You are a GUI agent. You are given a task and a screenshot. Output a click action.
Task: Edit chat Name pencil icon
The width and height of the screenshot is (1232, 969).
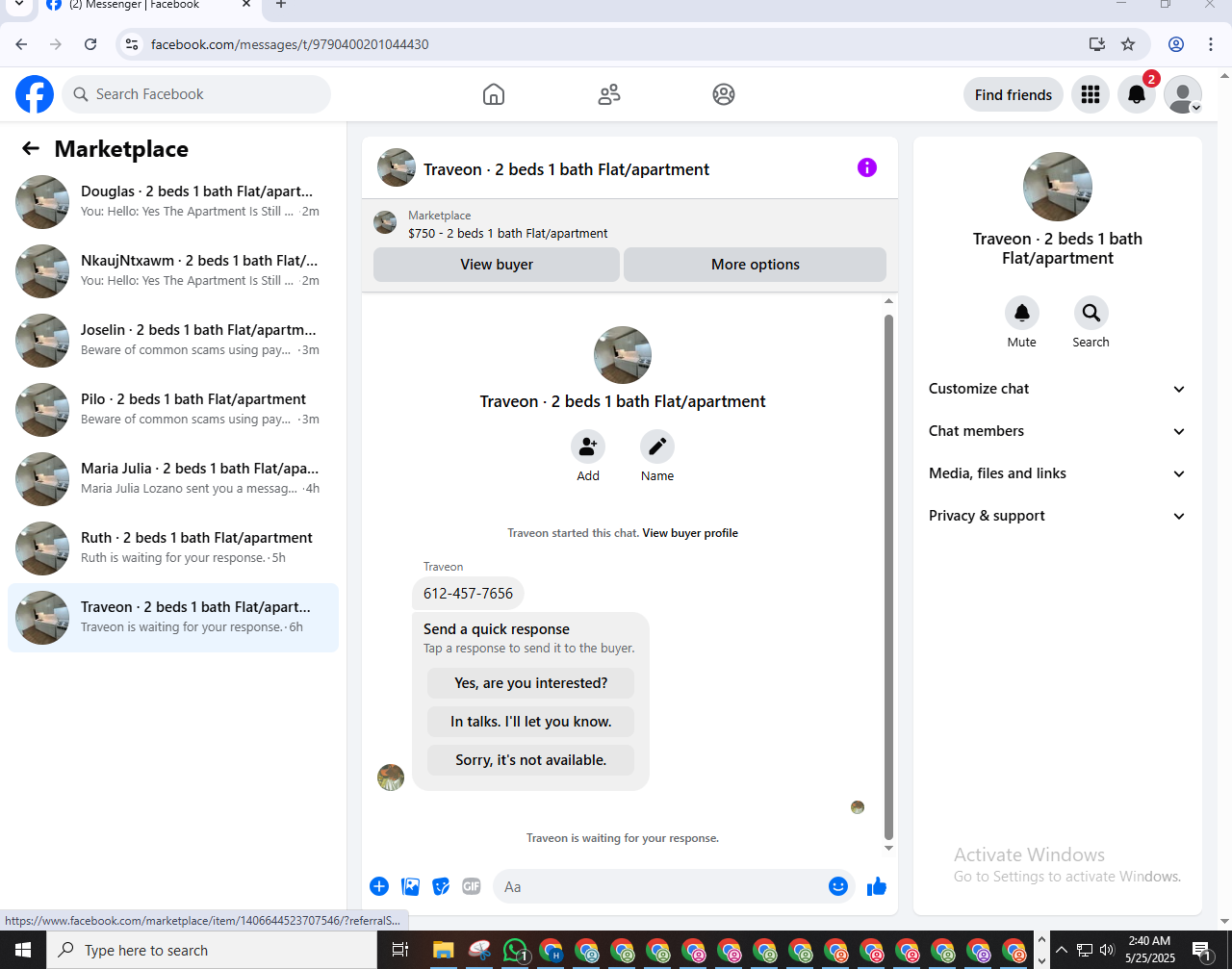[657, 446]
